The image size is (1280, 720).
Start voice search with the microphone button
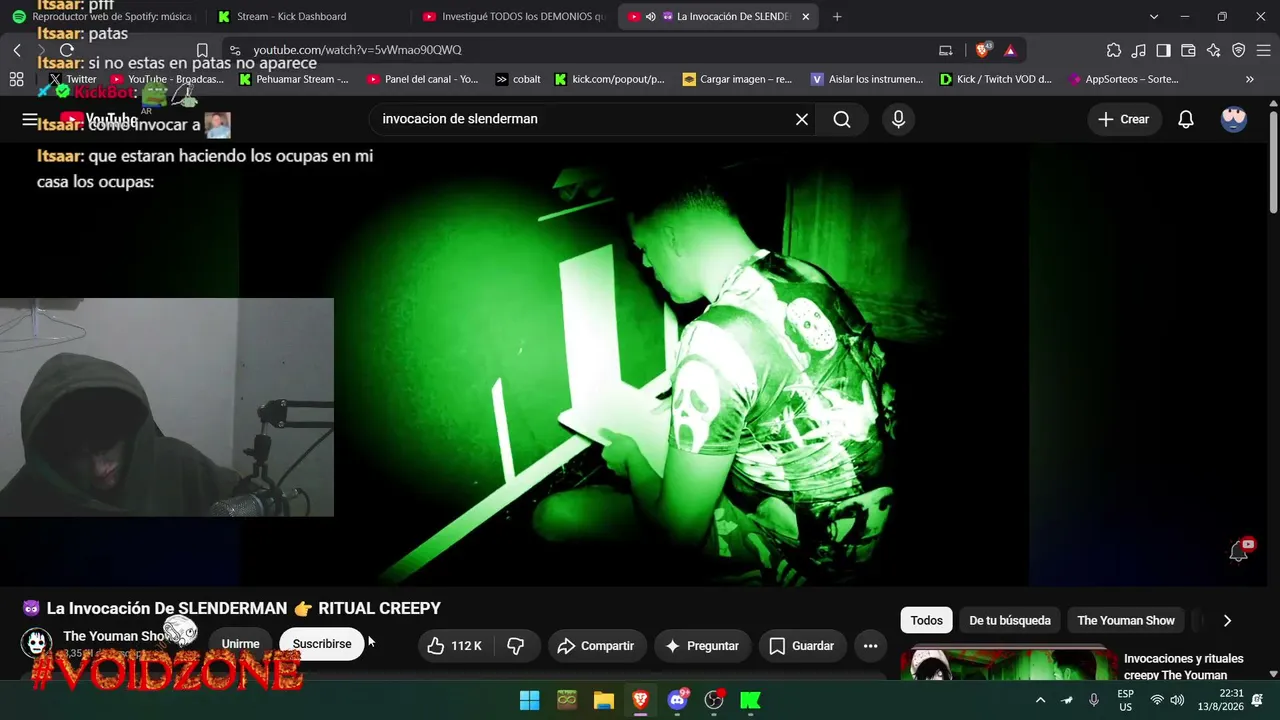pyautogui.click(x=898, y=119)
